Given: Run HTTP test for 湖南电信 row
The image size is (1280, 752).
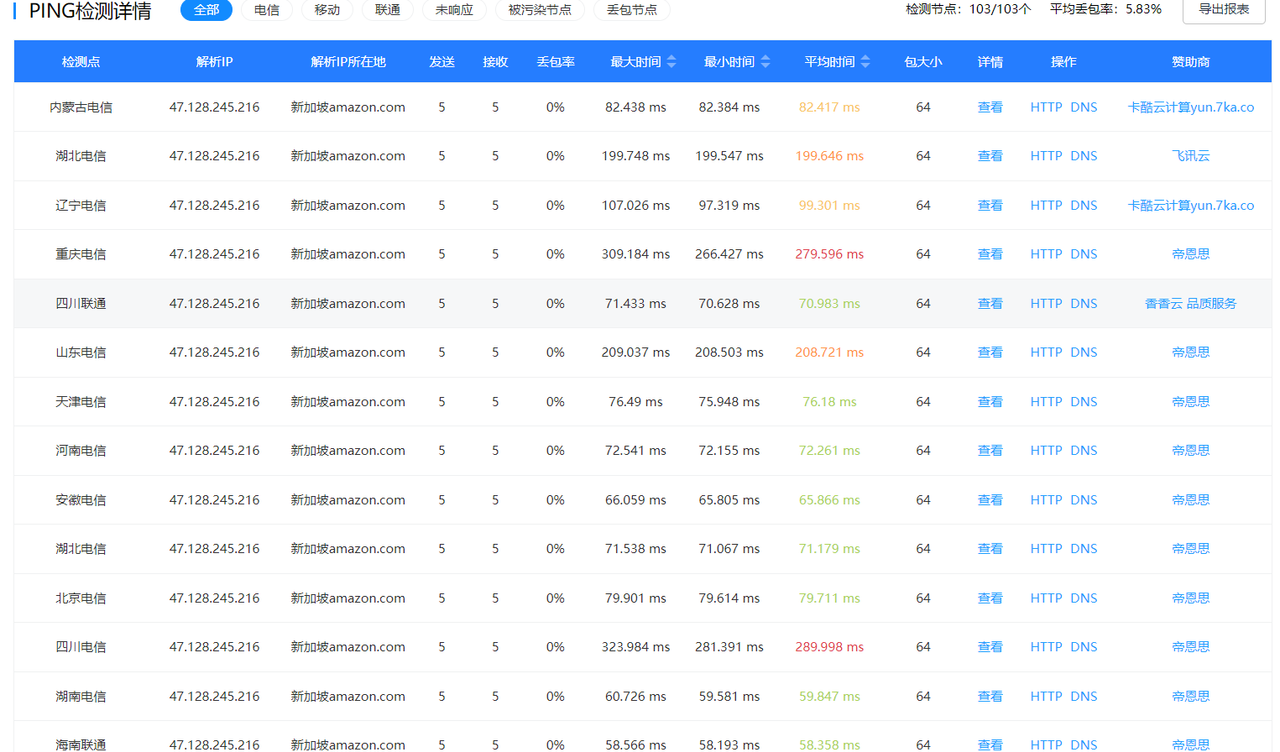Looking at the screenshot, I should [1046, 696].
